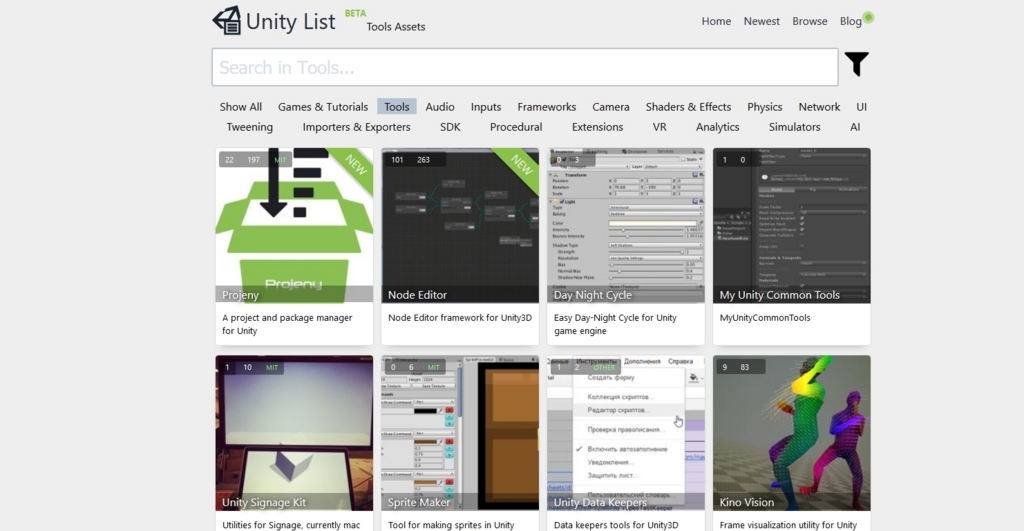Click the Projeny card title
The width and height of the screenshot is (1024, 531).
coord(240,295)
